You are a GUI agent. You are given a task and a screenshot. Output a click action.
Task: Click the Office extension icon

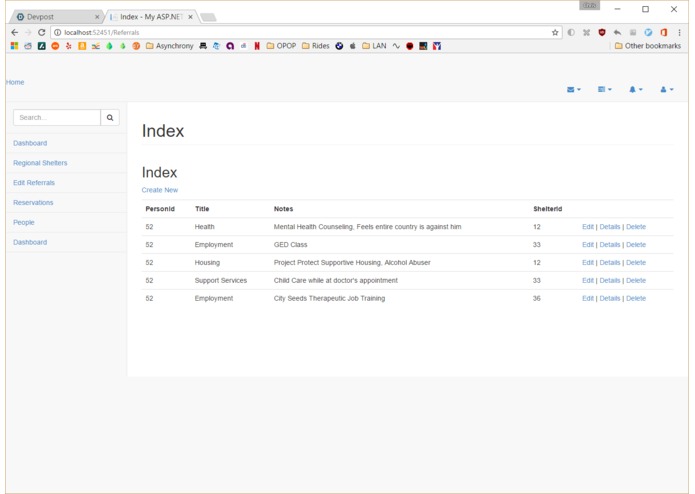[664, 32]
